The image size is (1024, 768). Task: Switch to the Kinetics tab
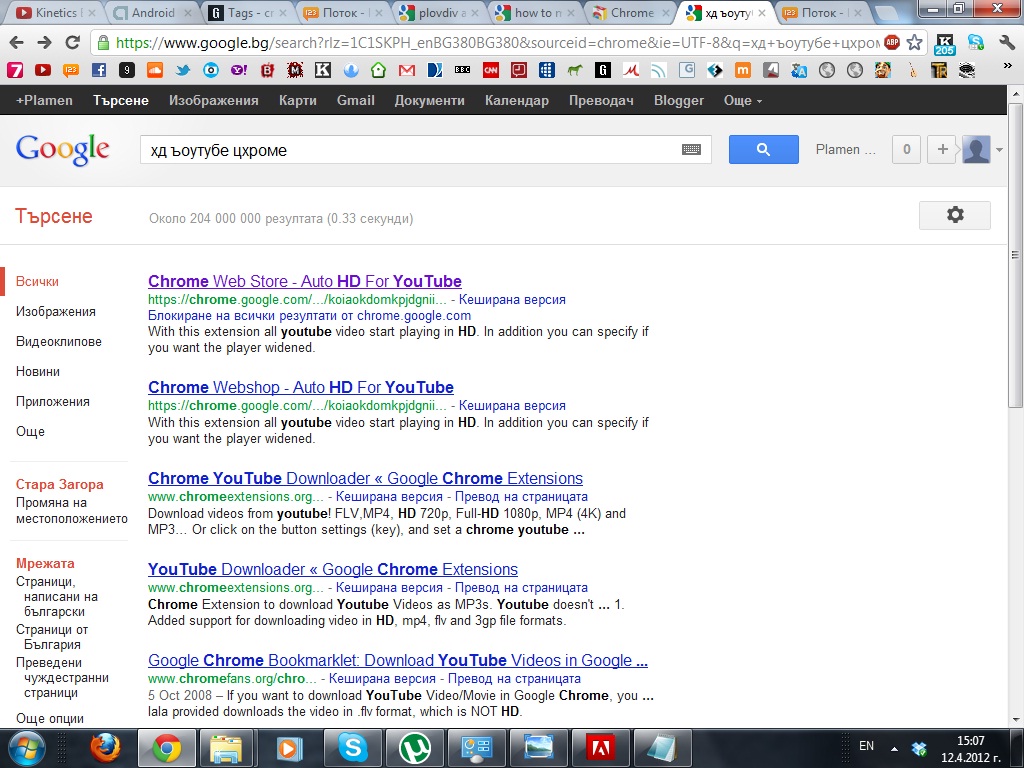pyautogui.click(x=56, y=12)
